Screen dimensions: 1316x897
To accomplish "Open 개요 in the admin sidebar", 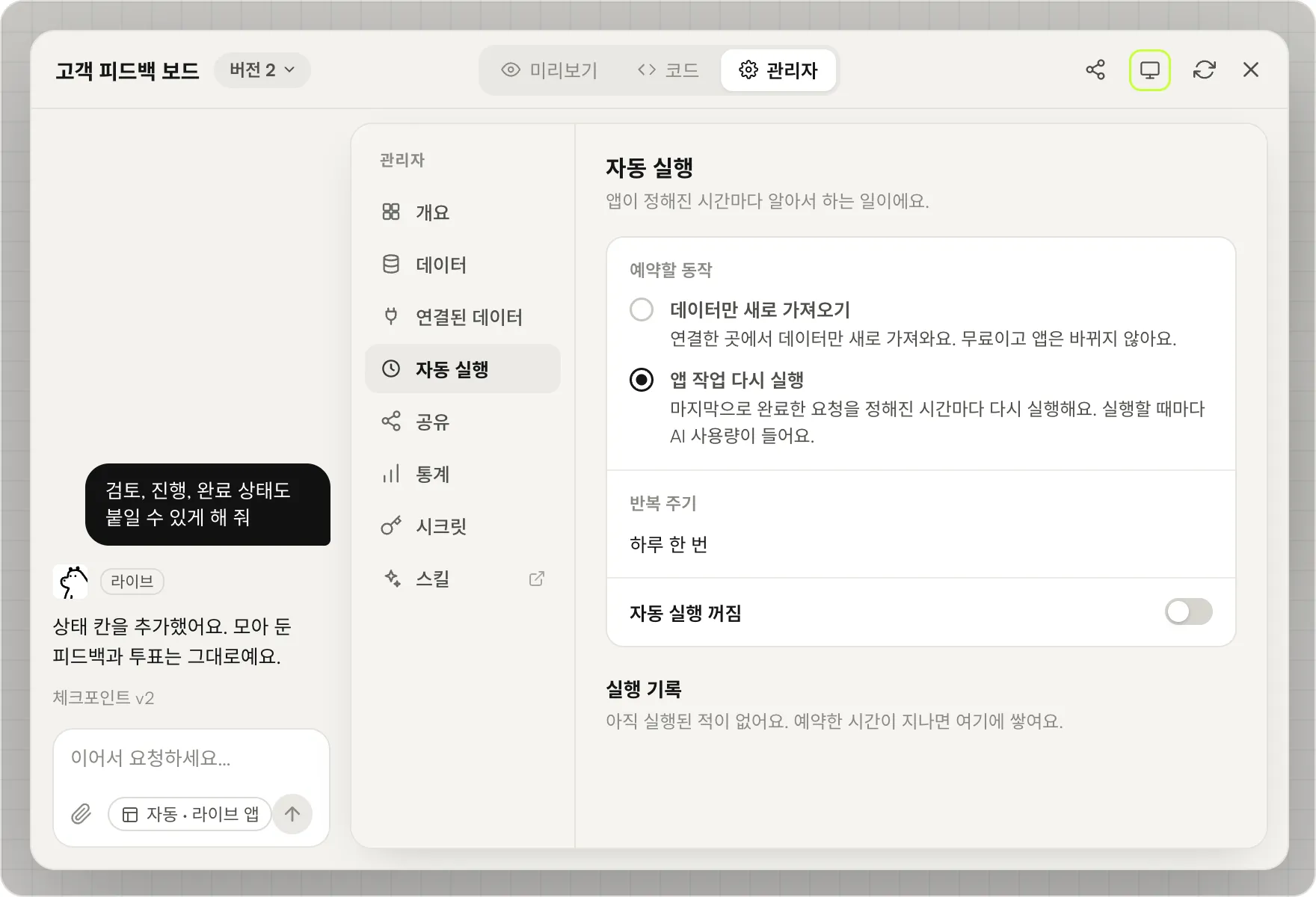I will point(463,212).
